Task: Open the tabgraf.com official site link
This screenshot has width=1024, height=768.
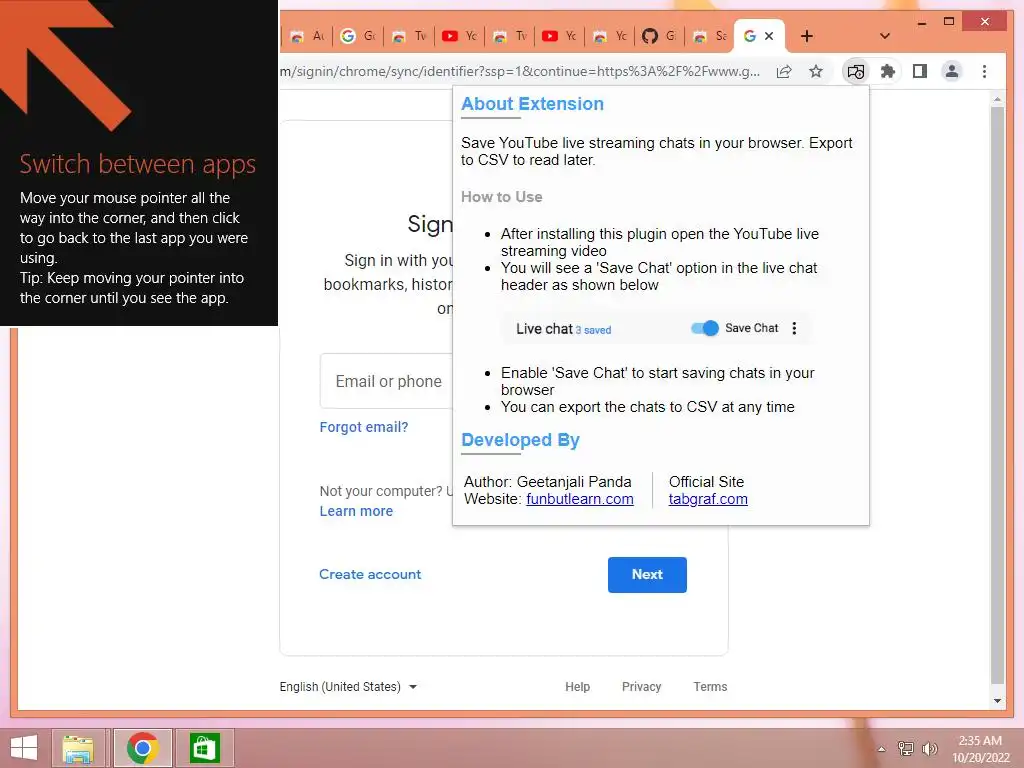Action: (708, 499)
